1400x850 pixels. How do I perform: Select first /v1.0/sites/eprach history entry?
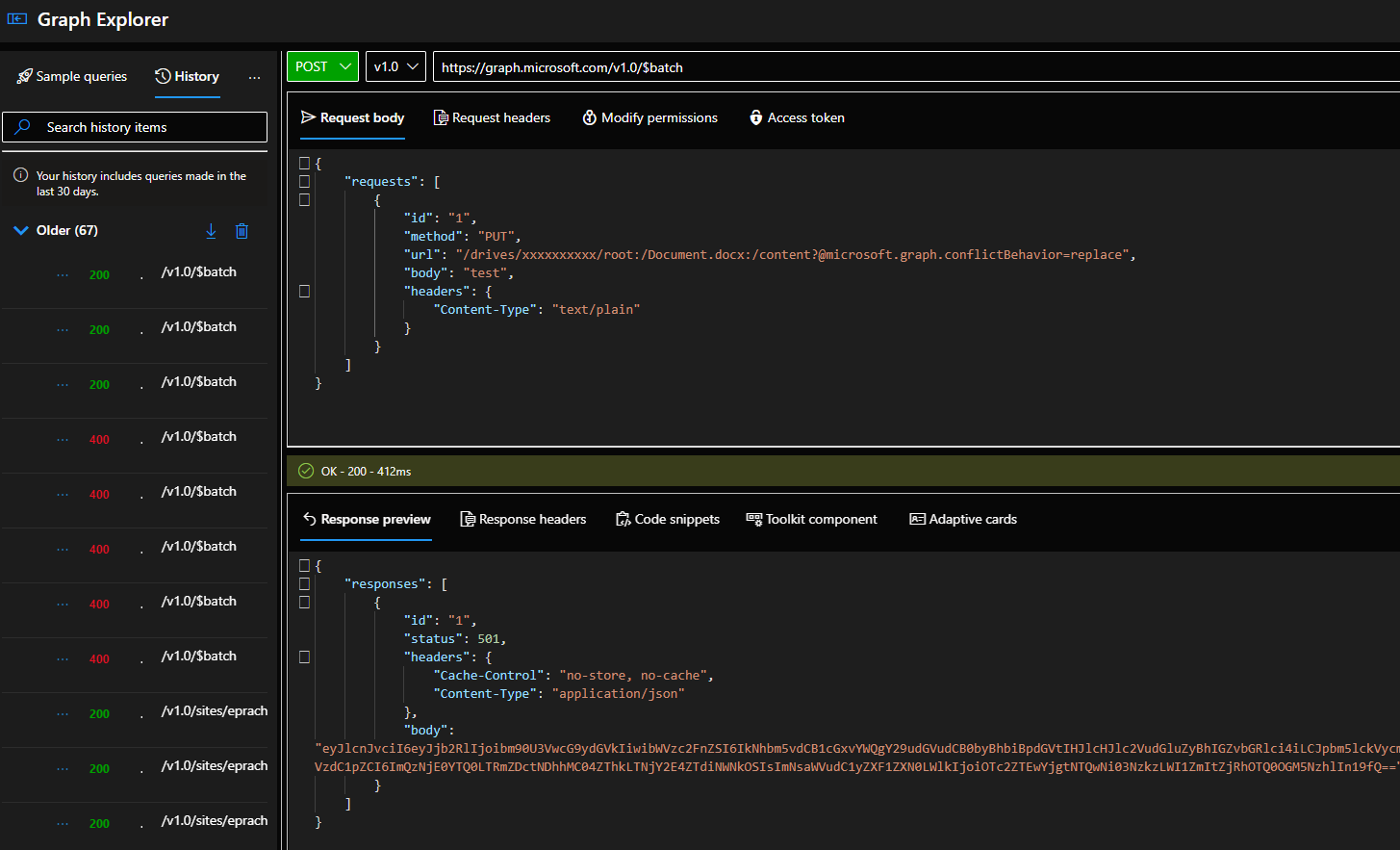tap(214, 711)
